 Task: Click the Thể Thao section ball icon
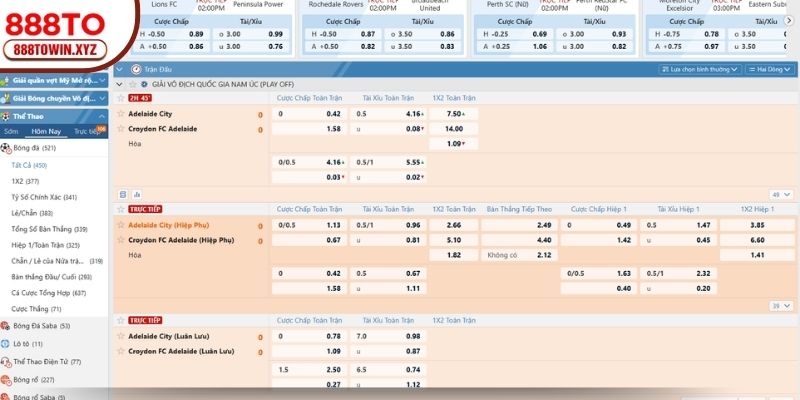point(6,116)
